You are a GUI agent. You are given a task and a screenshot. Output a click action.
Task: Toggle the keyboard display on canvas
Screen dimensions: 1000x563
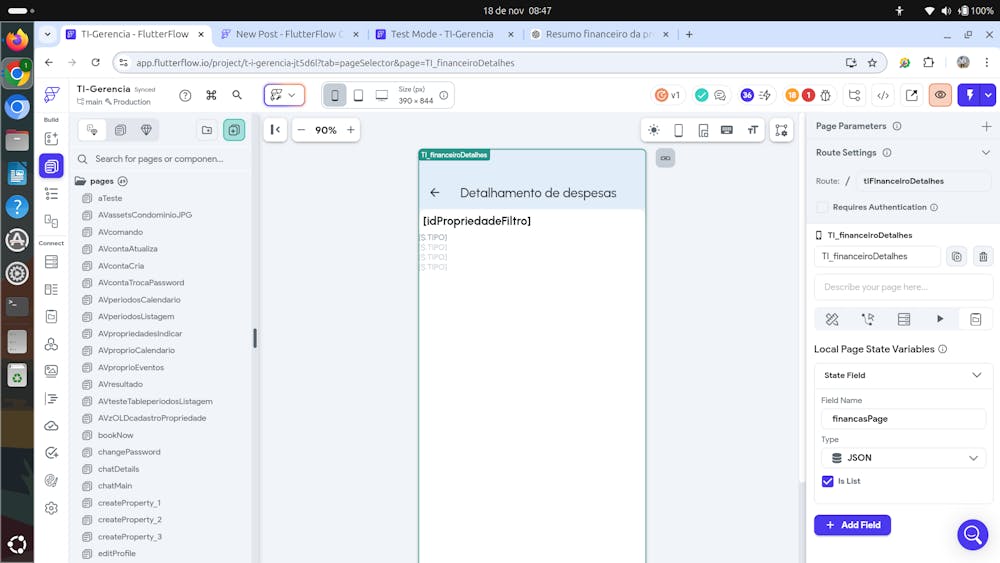pos(726,130)
